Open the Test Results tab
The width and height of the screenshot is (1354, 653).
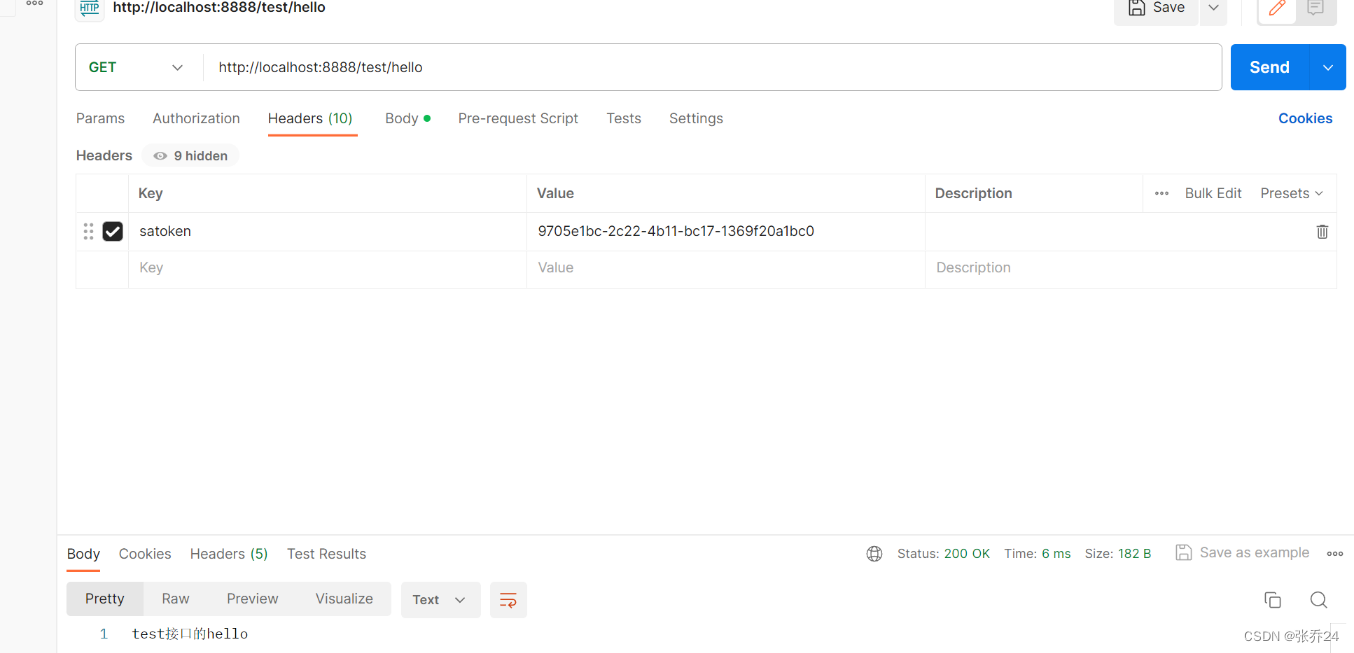326,553
